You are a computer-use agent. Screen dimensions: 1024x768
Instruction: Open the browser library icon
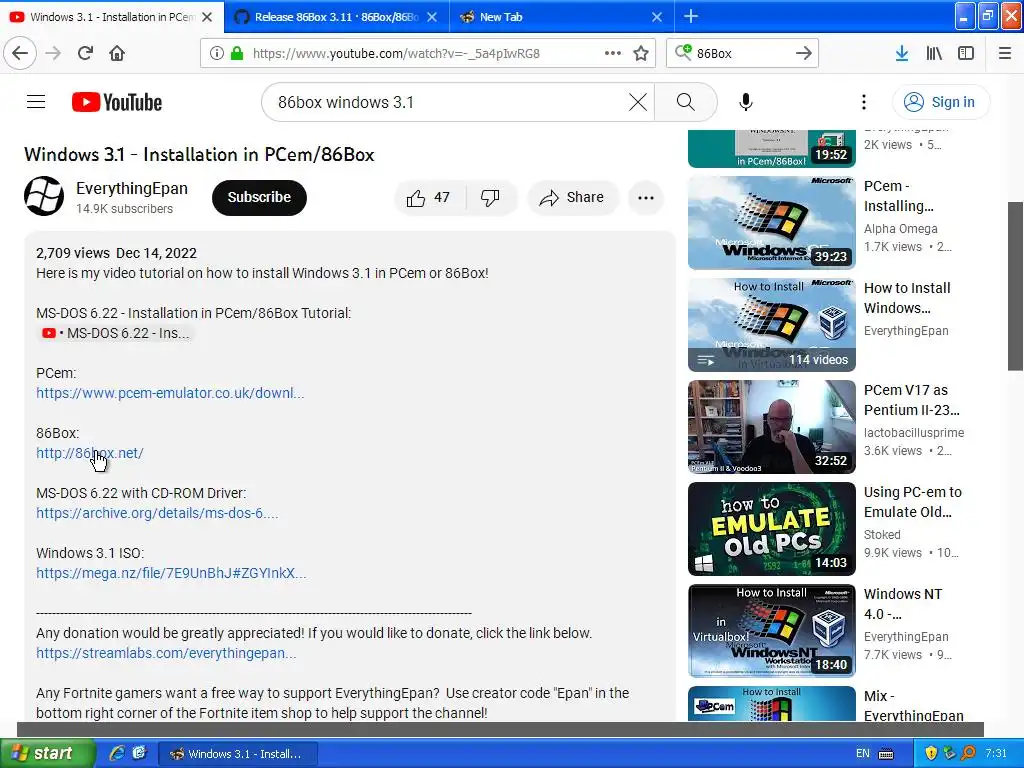[934, 53]
